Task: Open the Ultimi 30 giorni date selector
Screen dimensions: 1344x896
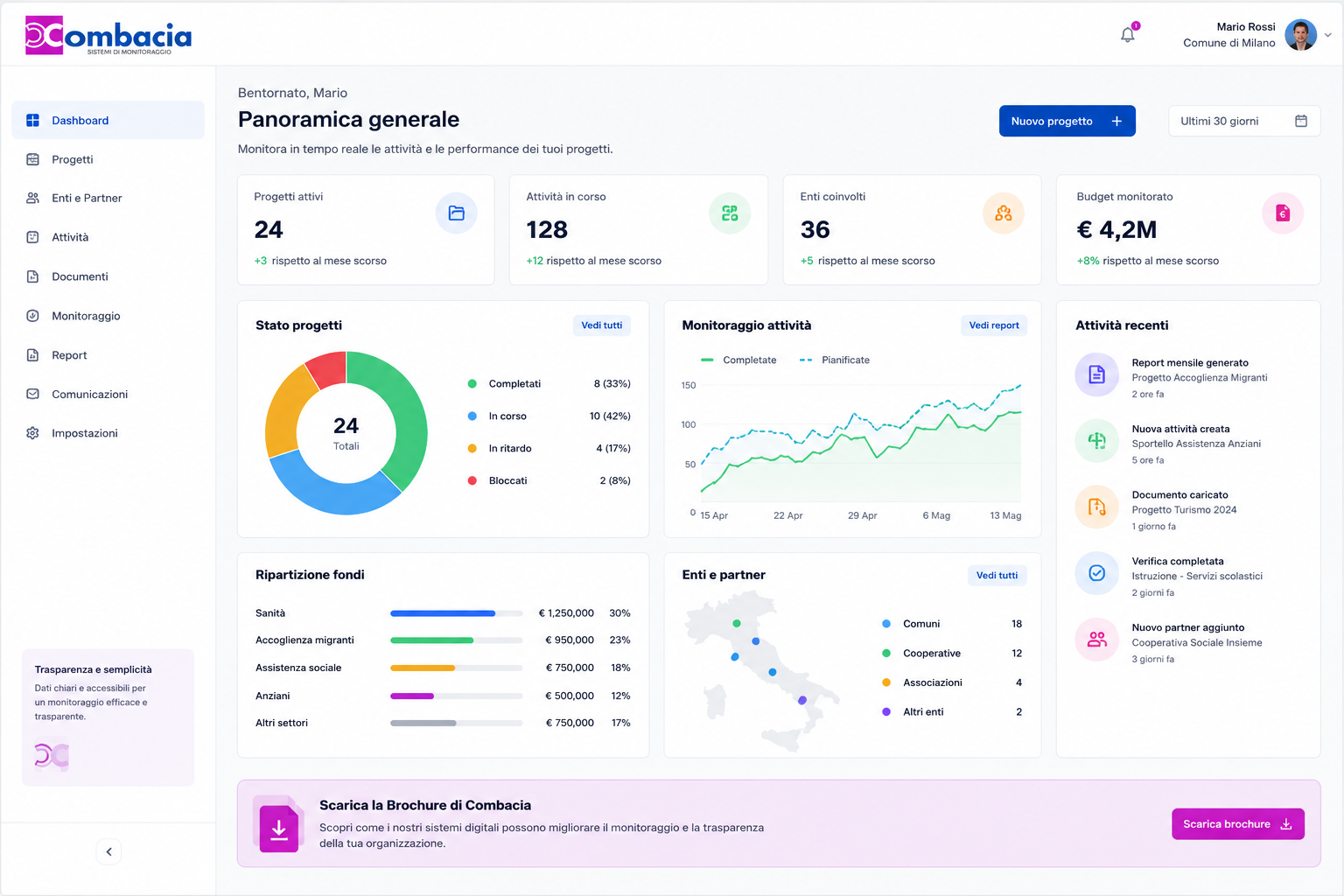Action: click(1243, 121)
